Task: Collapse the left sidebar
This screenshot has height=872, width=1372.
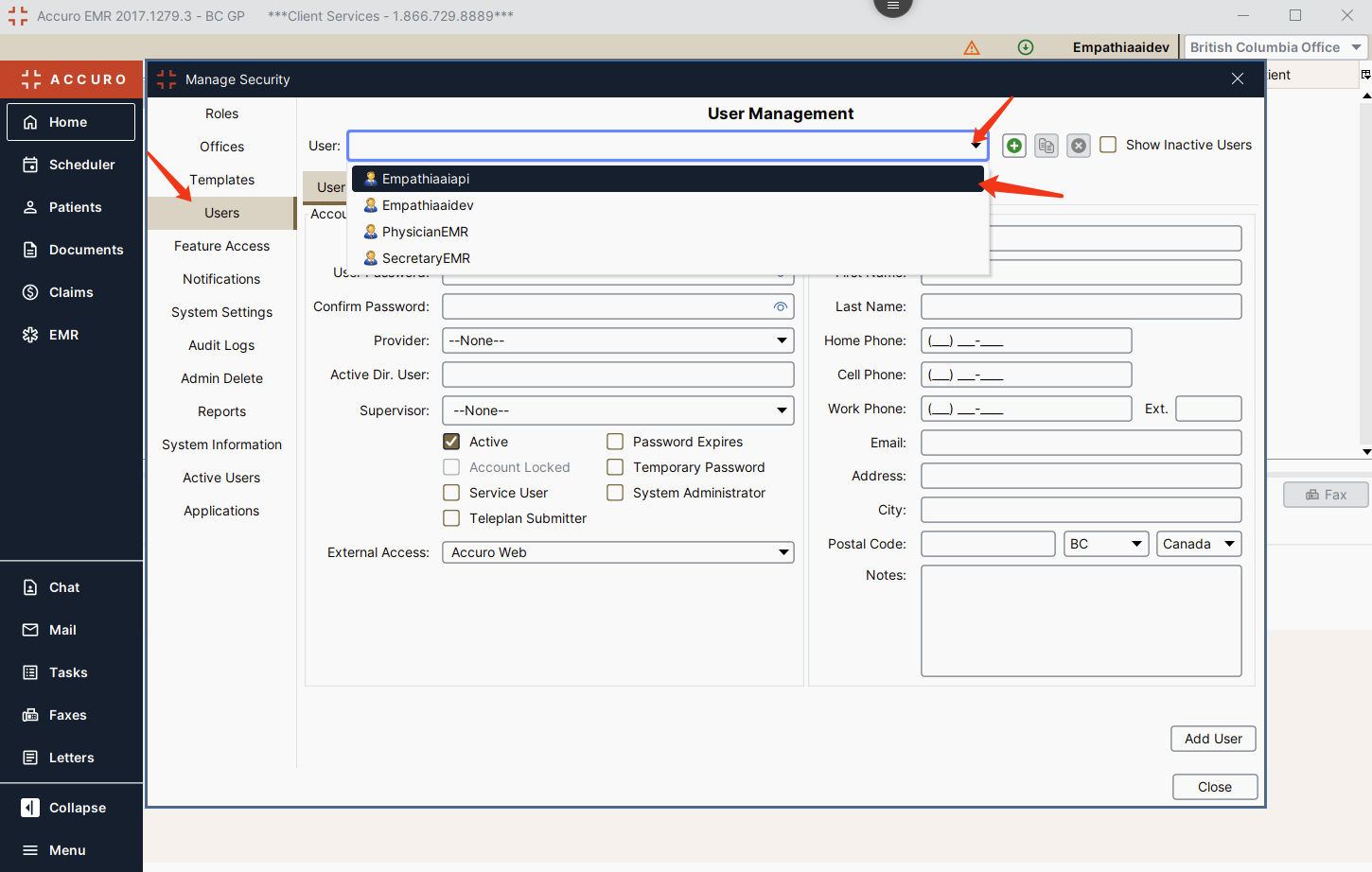Action: pyautogui.click(x=71, y=808)
